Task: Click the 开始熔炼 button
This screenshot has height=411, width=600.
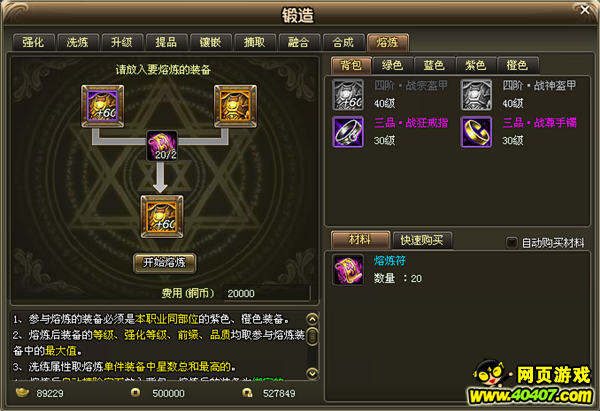Action: [x=165, y=263]
